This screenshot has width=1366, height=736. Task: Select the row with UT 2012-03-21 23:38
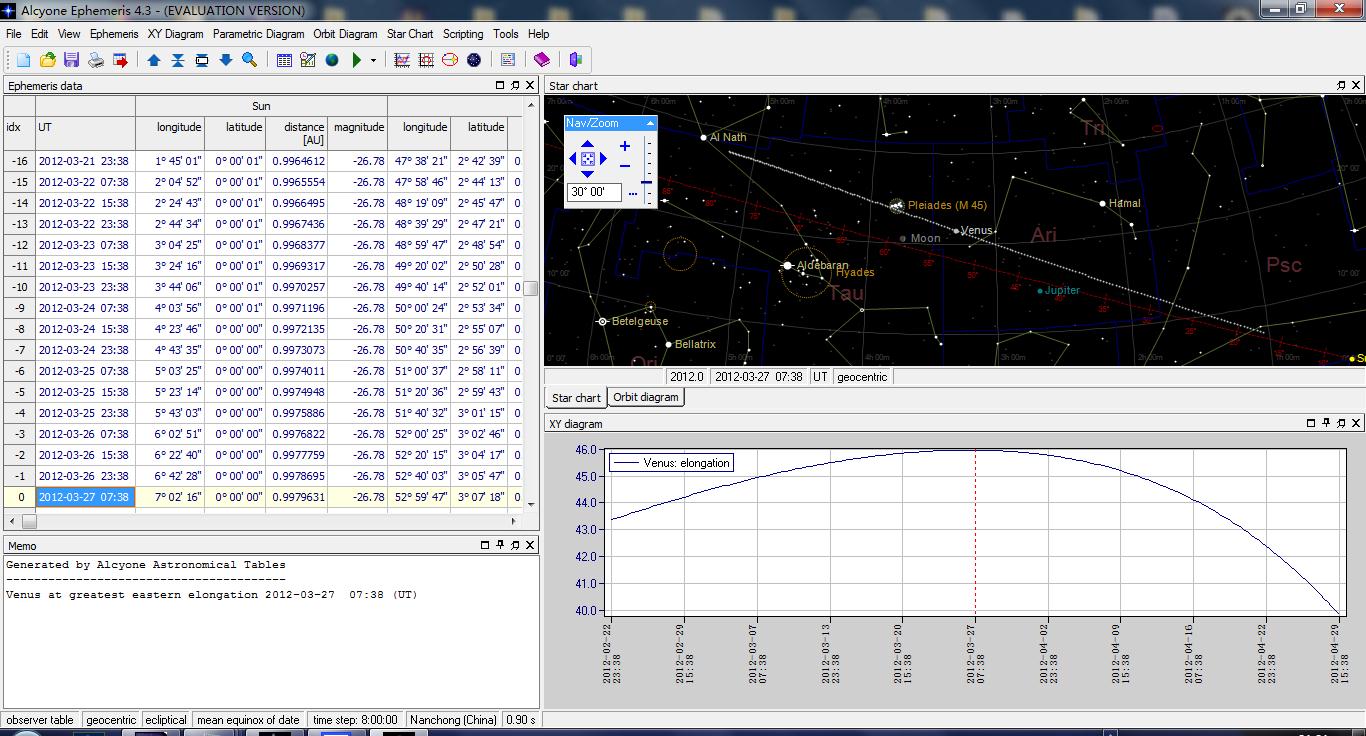coord(263,161)
